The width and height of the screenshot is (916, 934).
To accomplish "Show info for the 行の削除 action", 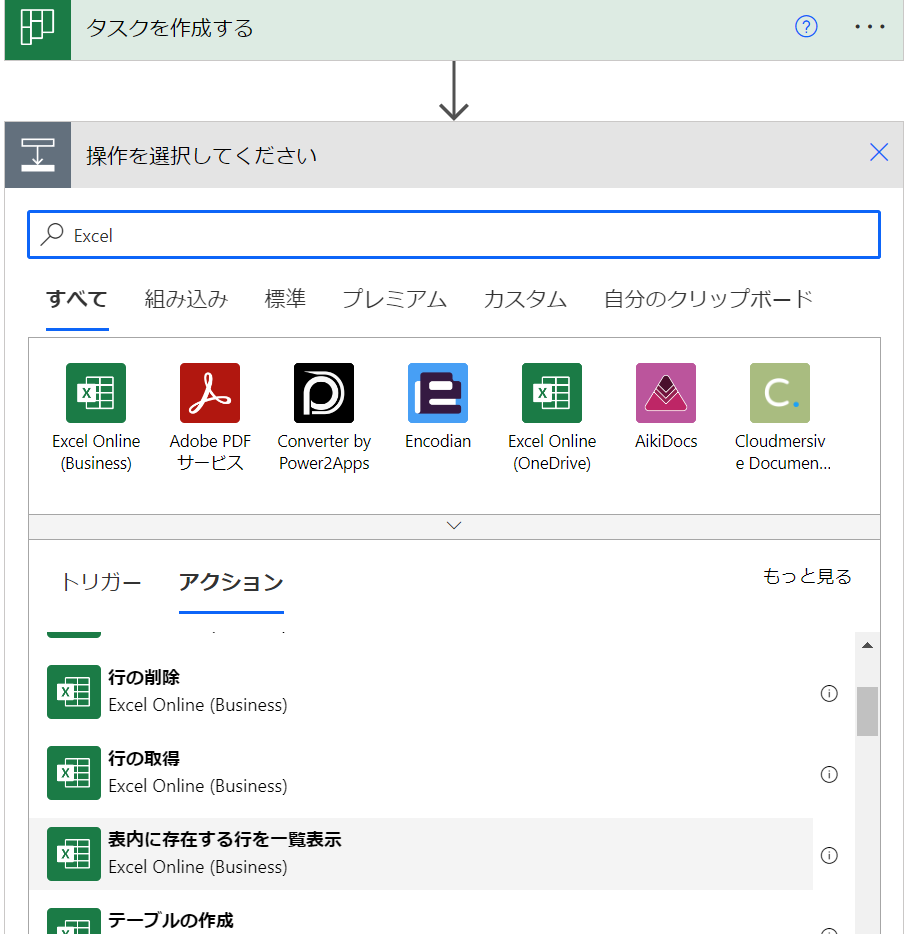I will pos(829,693).
